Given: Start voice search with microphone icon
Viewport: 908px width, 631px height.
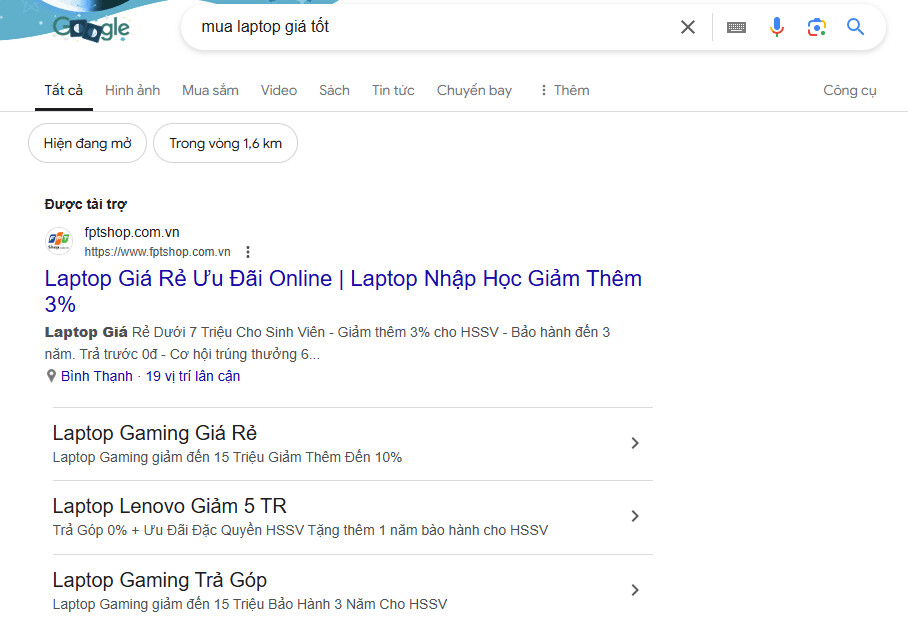Looking at the screenshot, I should click(777, 27).
